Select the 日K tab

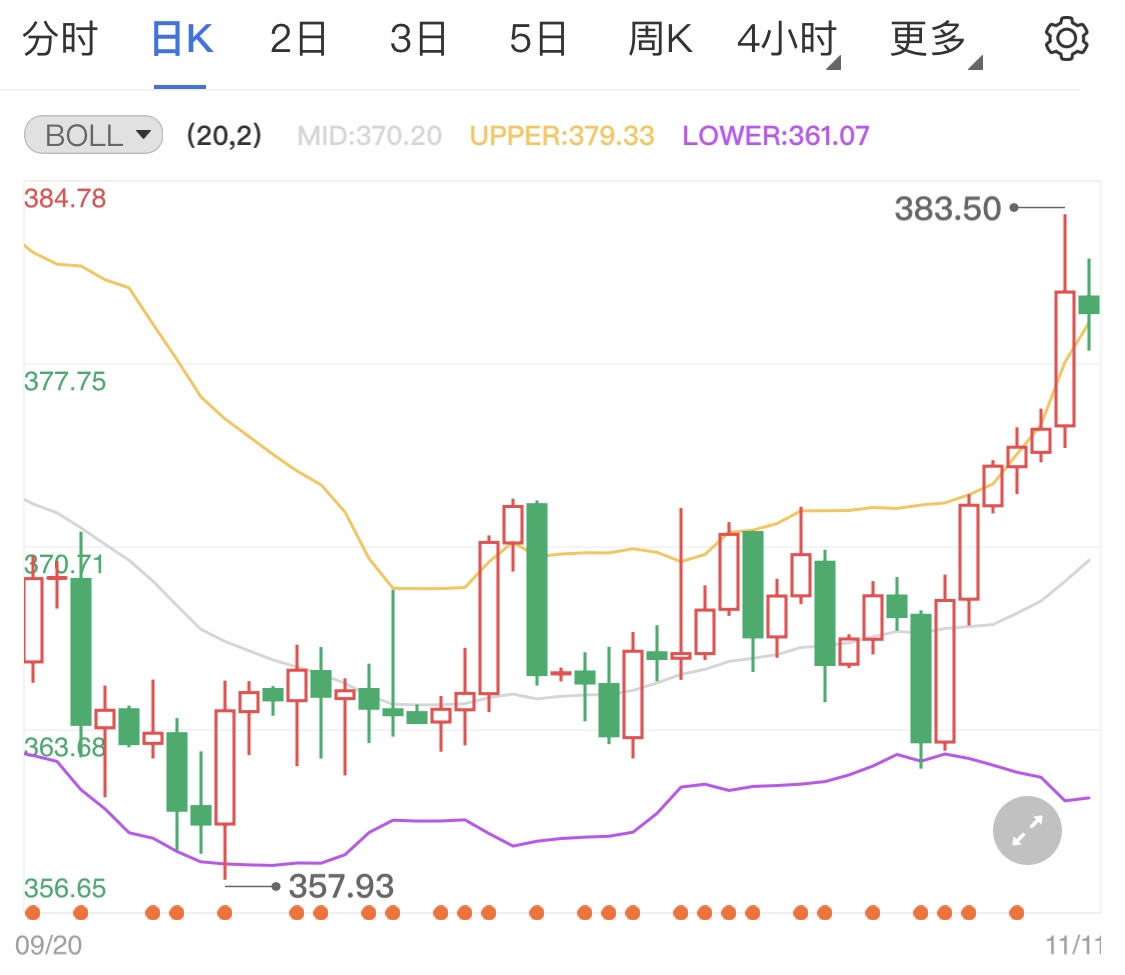click(x=182, y=39)
